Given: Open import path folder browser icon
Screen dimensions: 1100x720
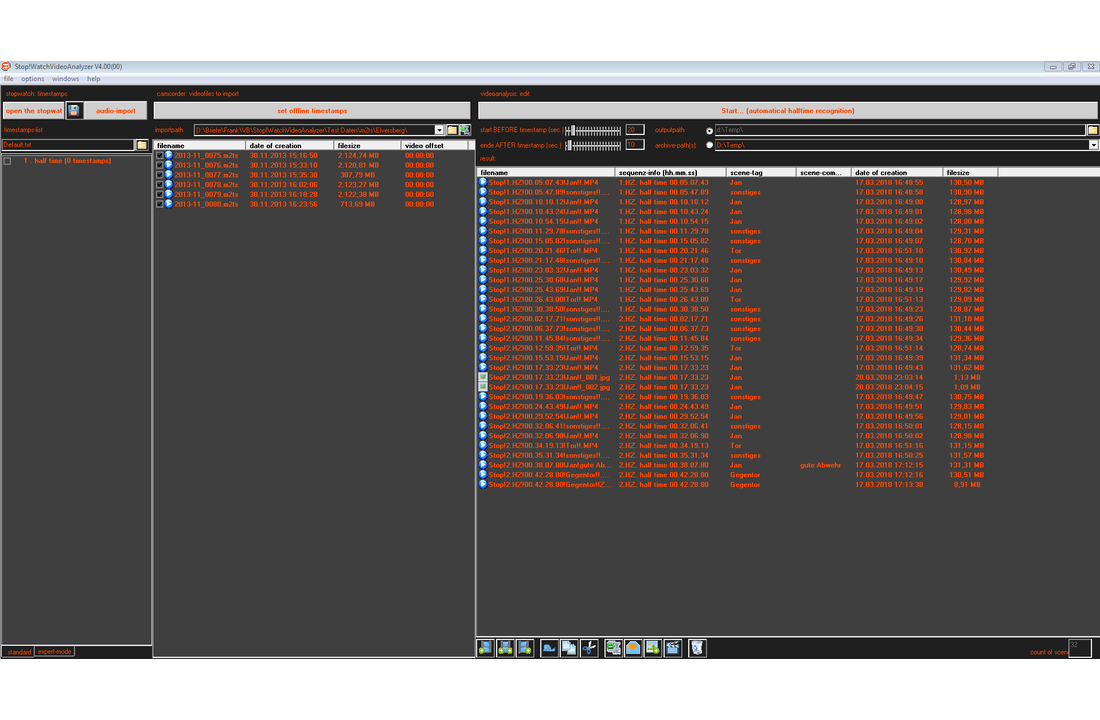Looking at the screenshot, I should click(452, 130).
